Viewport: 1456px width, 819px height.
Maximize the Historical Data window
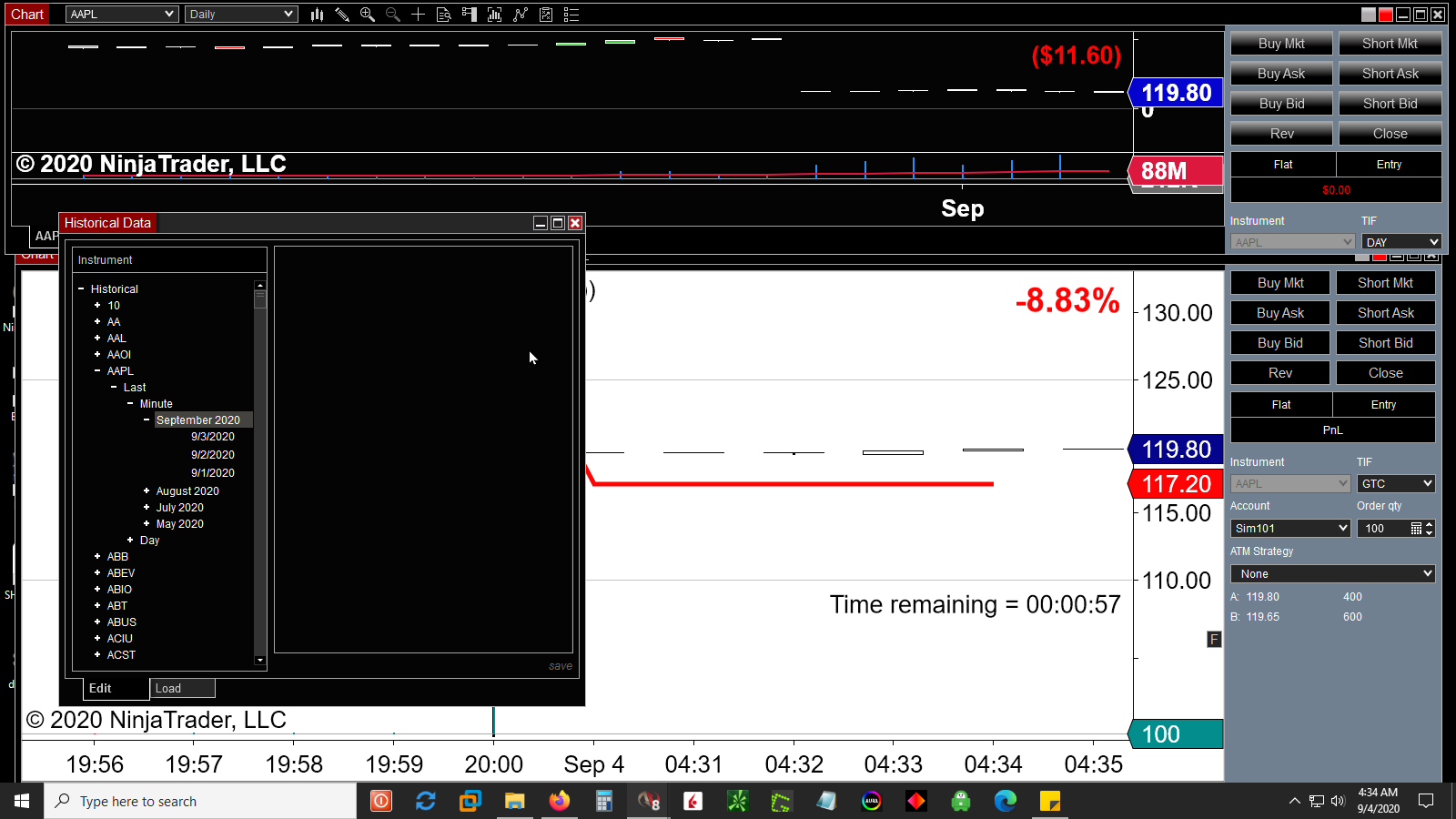558,223
